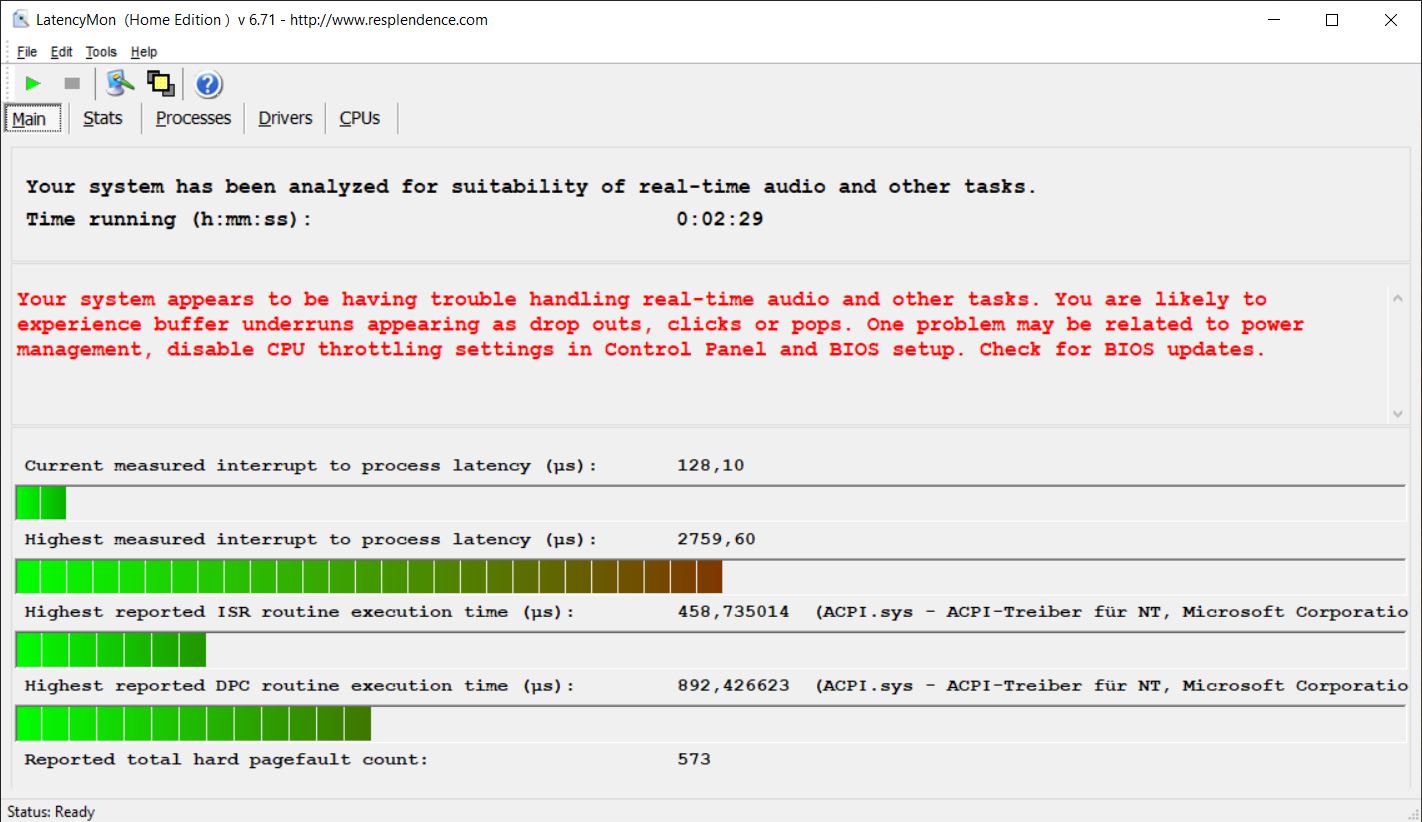Click the red warning message text

[660, 324]
